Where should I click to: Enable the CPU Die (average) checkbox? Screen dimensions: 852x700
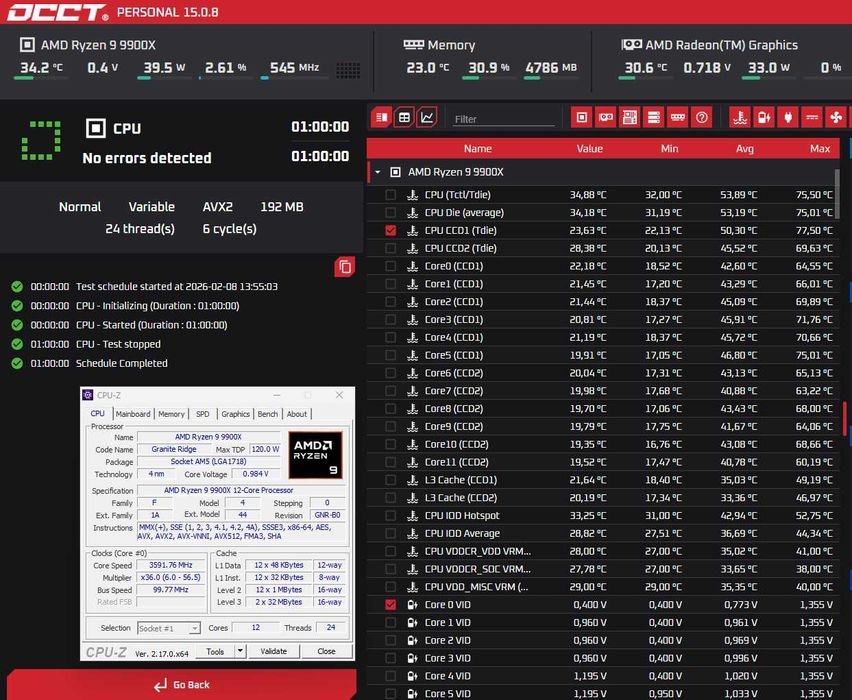[x=390, y=212]
